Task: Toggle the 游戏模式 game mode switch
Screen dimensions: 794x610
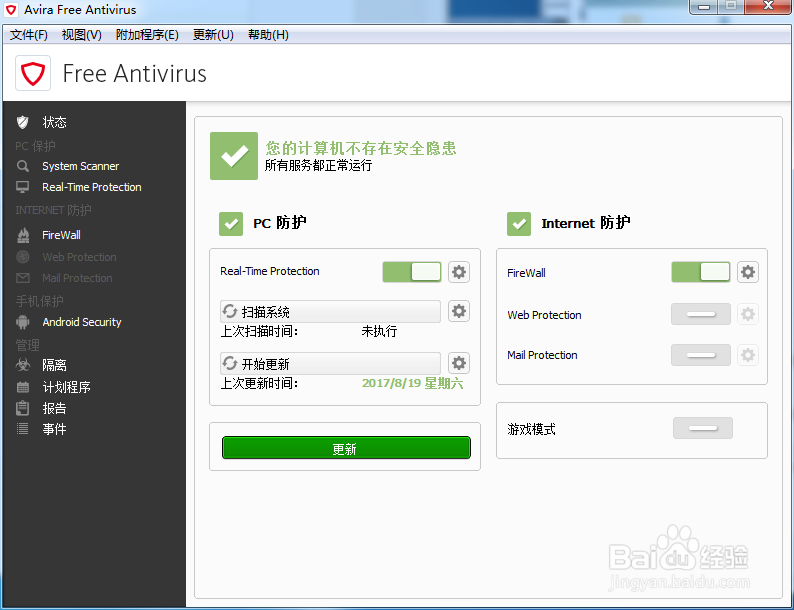Action: pyautogui.click(x=702, y=428)
